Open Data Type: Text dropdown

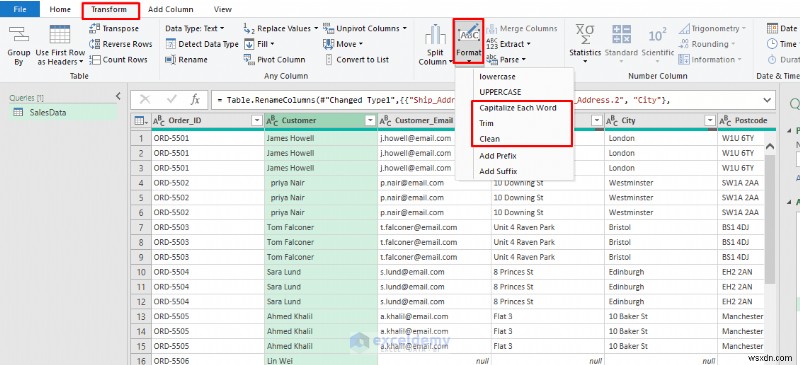pos(194,29)
